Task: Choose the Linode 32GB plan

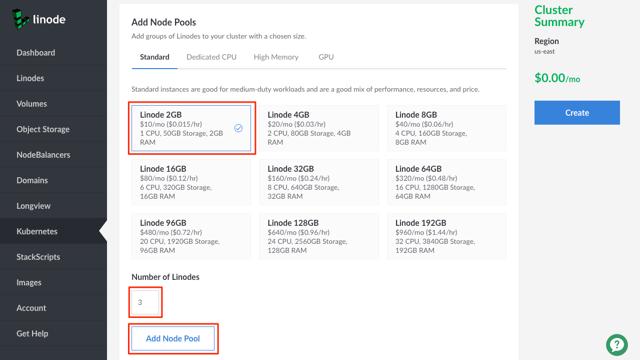Action: pos(319,182)
